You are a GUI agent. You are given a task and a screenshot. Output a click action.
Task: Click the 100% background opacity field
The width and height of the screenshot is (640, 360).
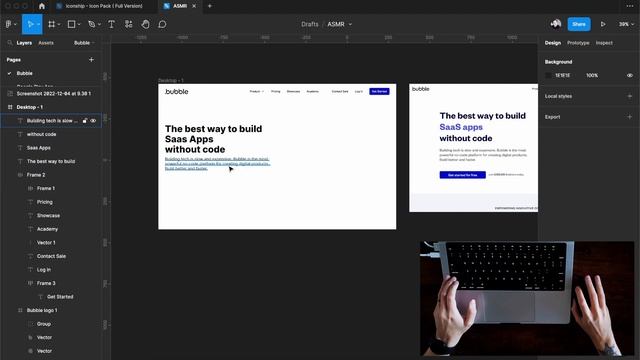(592, 75)
